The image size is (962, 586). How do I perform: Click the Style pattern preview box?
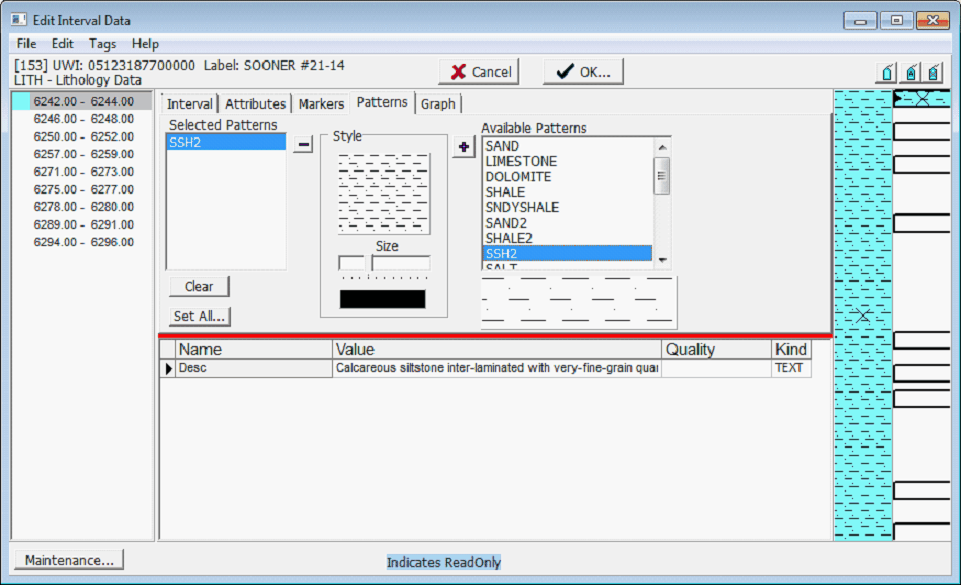pos(384,193)
